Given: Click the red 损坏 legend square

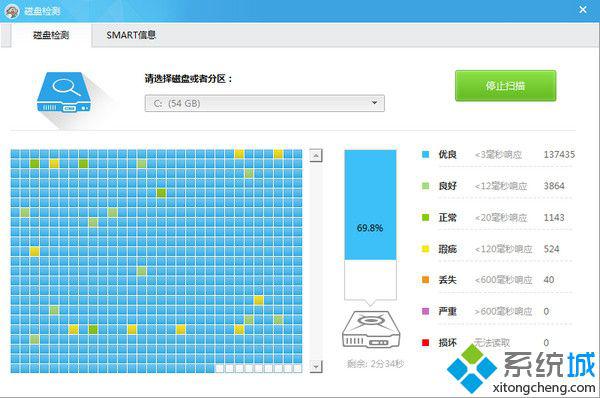Looking at the screenshot, I should click(x=425, y=343).
